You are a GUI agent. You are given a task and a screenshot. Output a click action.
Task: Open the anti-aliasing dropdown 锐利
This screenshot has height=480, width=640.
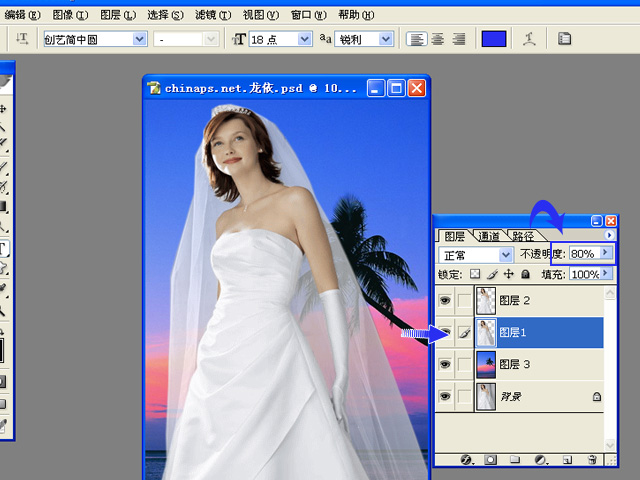385,39
